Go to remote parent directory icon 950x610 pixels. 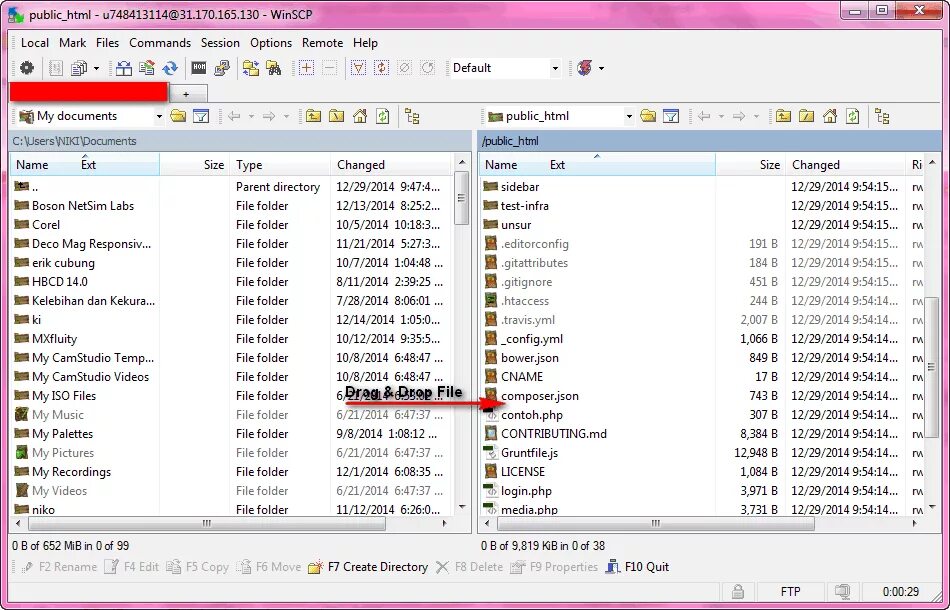(783, 116)
